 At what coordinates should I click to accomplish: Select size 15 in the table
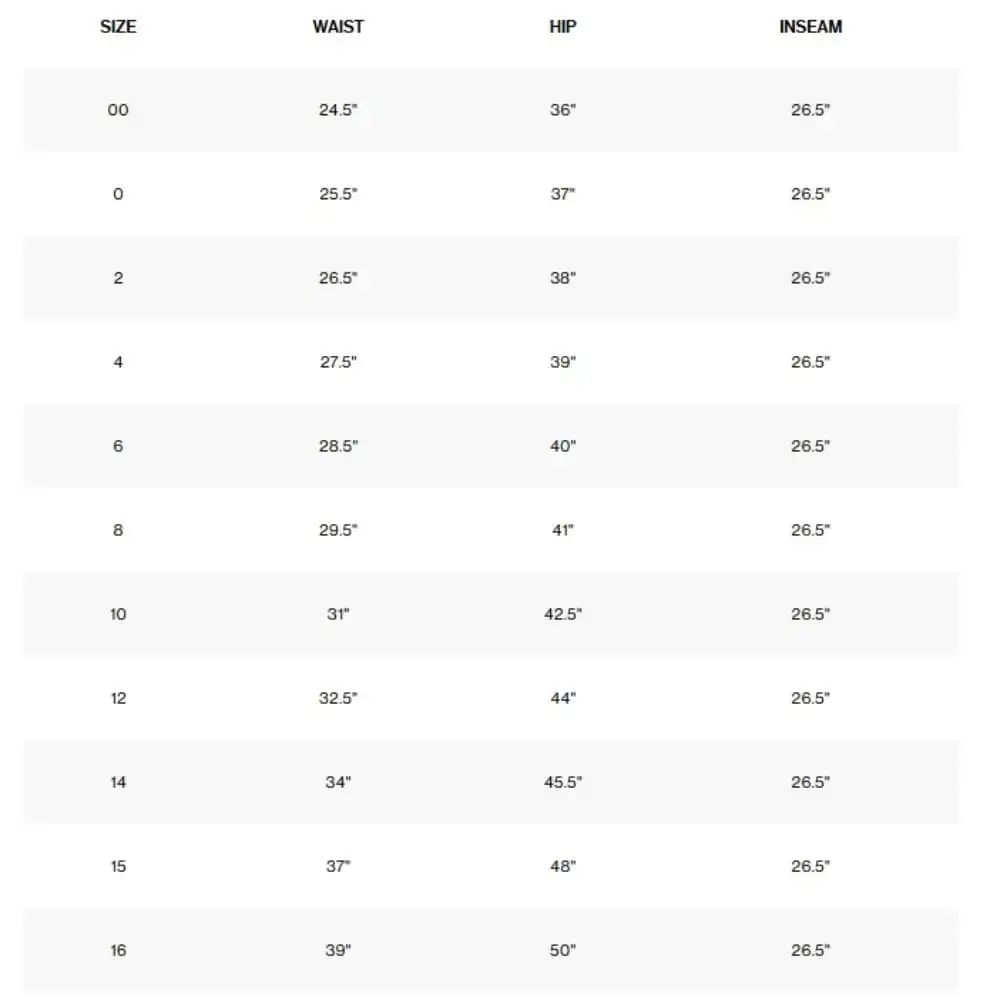tap(118, 866)
